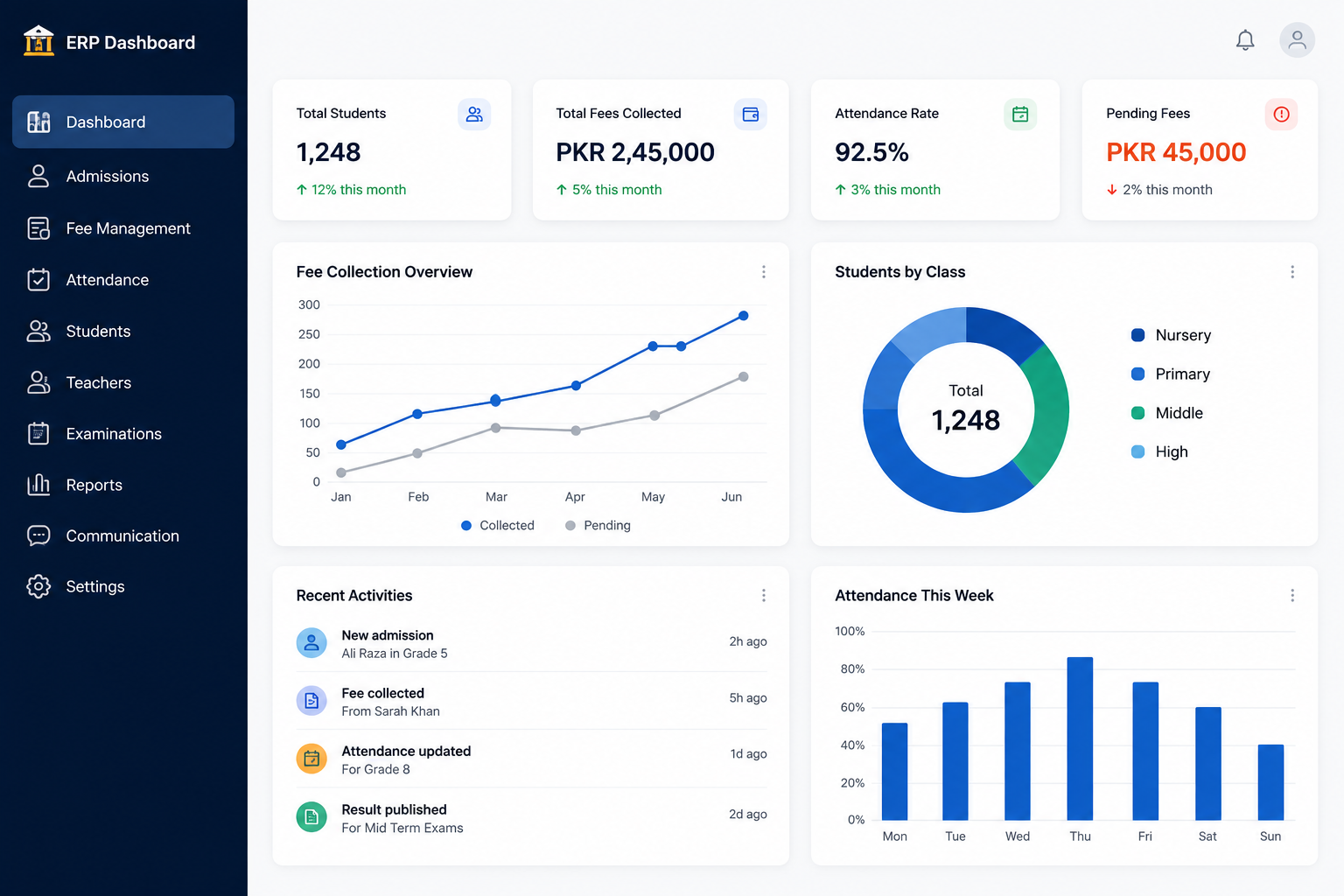Click the '2% this month' trend text
1344x896 pixels.
(x=1167, y=190)
